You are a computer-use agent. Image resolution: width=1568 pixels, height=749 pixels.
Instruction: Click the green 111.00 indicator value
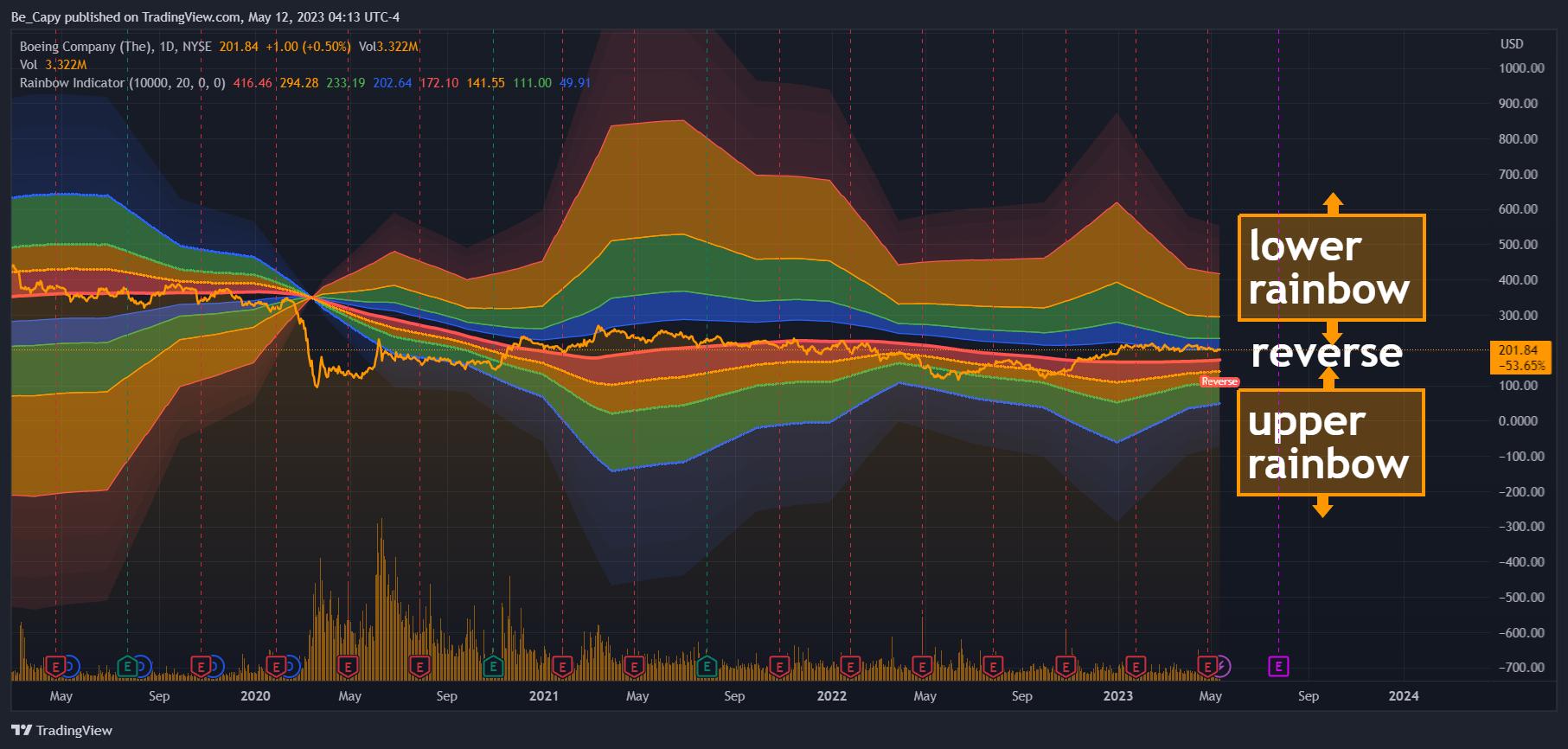tap(533, 83)
